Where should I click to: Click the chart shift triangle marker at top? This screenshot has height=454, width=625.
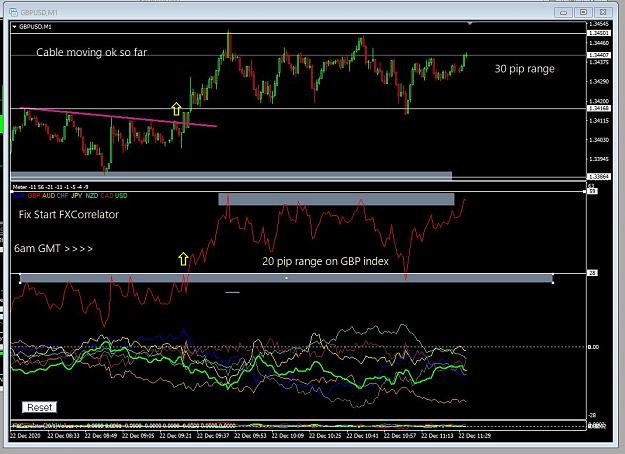click(x=470, y=24)
